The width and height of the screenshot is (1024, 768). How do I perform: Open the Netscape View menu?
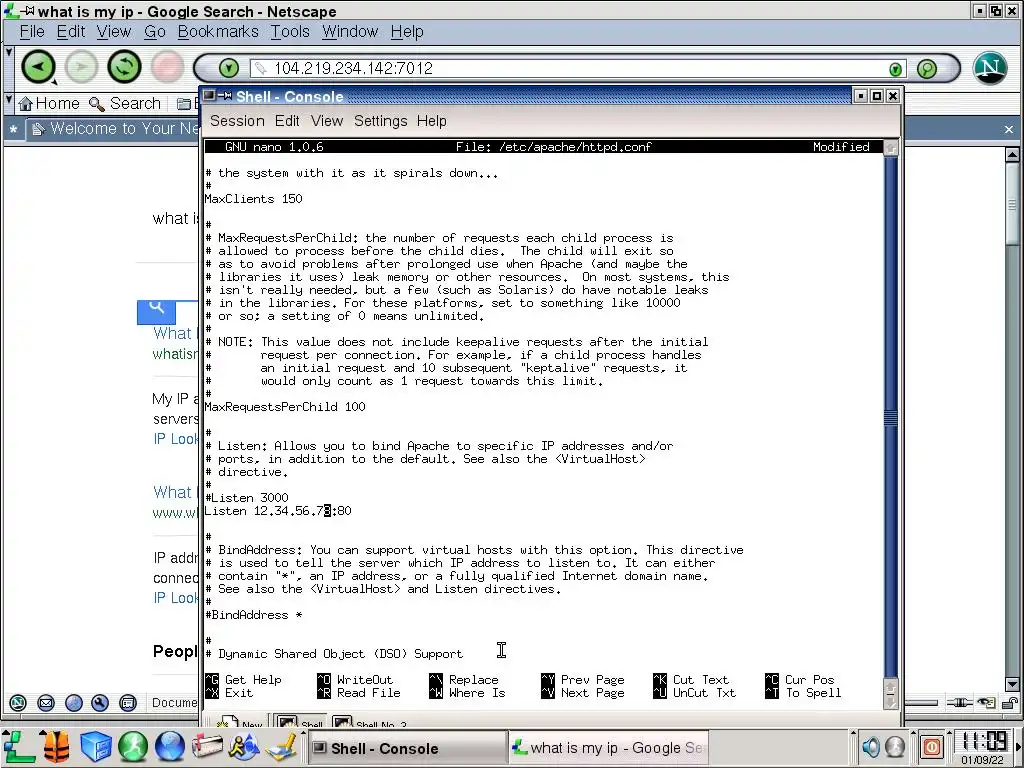click(x=114, y=31)
